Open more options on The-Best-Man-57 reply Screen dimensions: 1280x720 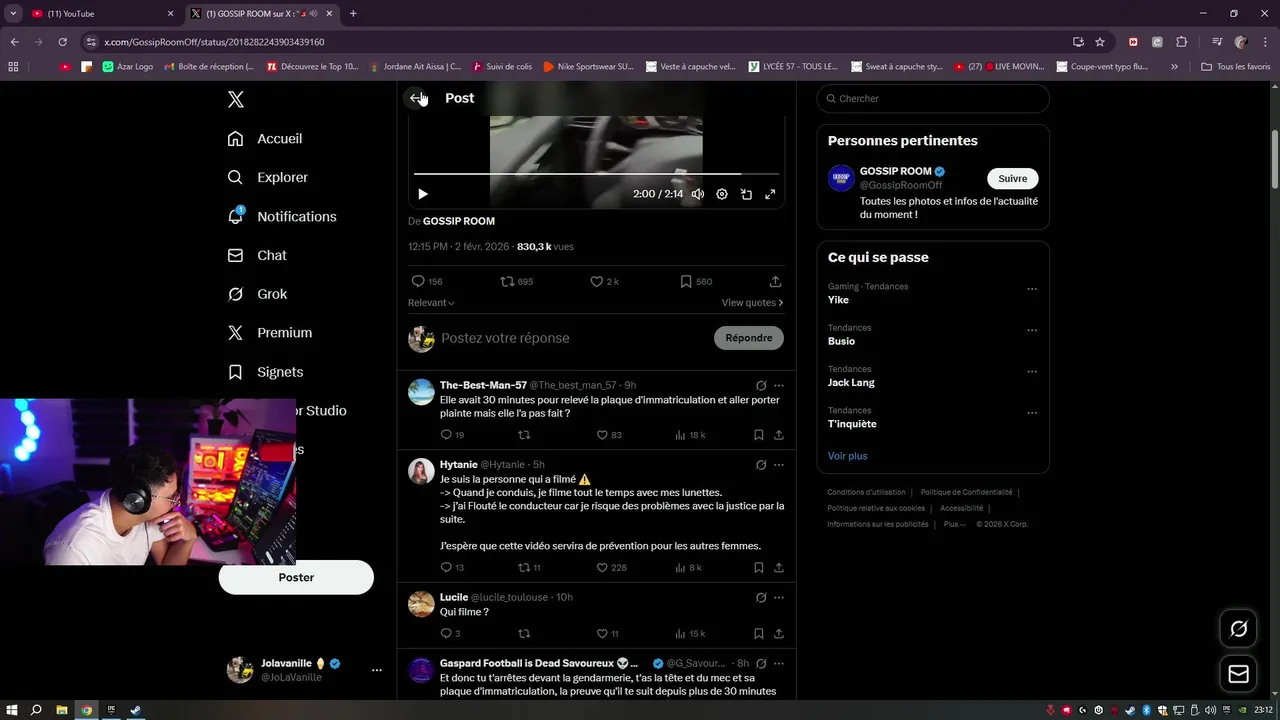click(779, 386)
